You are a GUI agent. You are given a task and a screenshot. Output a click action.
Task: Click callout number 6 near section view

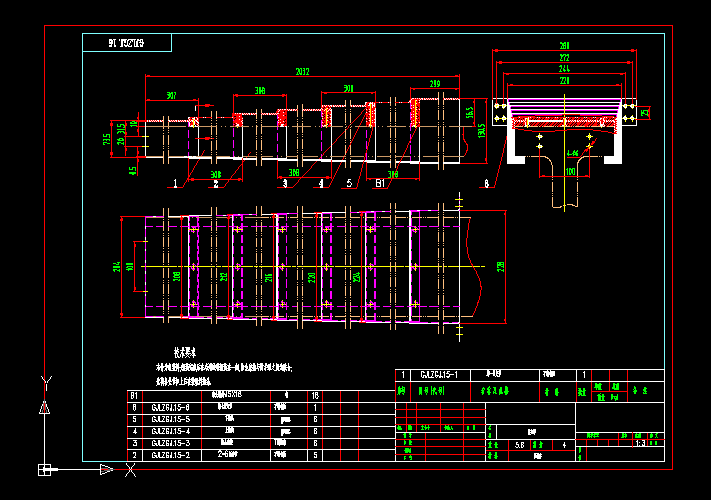[486, 184]
